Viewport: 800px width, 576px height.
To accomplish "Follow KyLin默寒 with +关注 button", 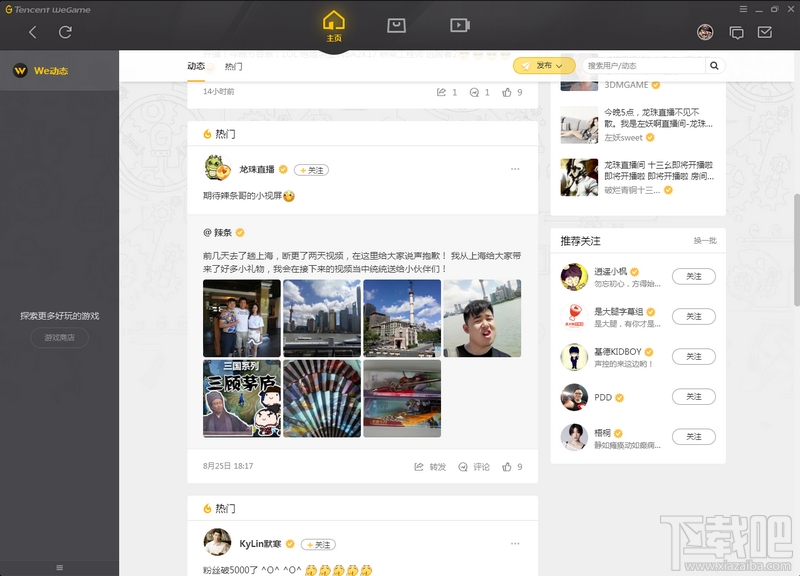I will tap(318, 544).
